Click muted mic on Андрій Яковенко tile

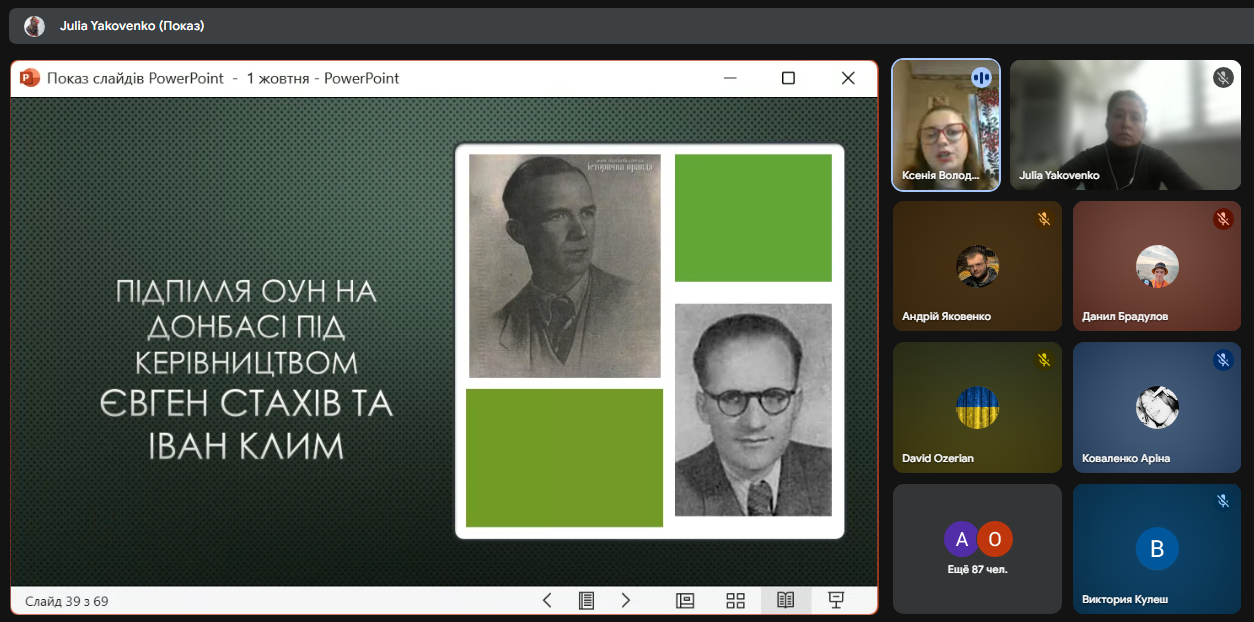[x=1044, y=219]
